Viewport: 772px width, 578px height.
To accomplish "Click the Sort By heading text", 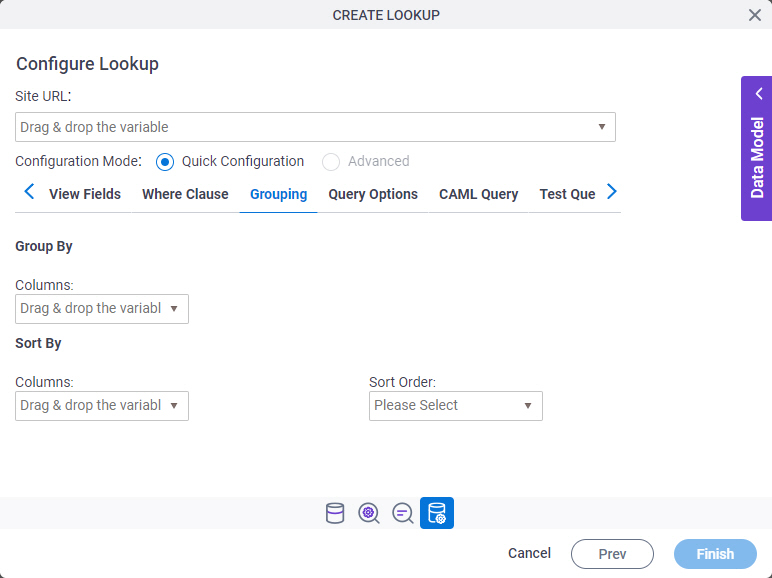I will pos(38,343).
